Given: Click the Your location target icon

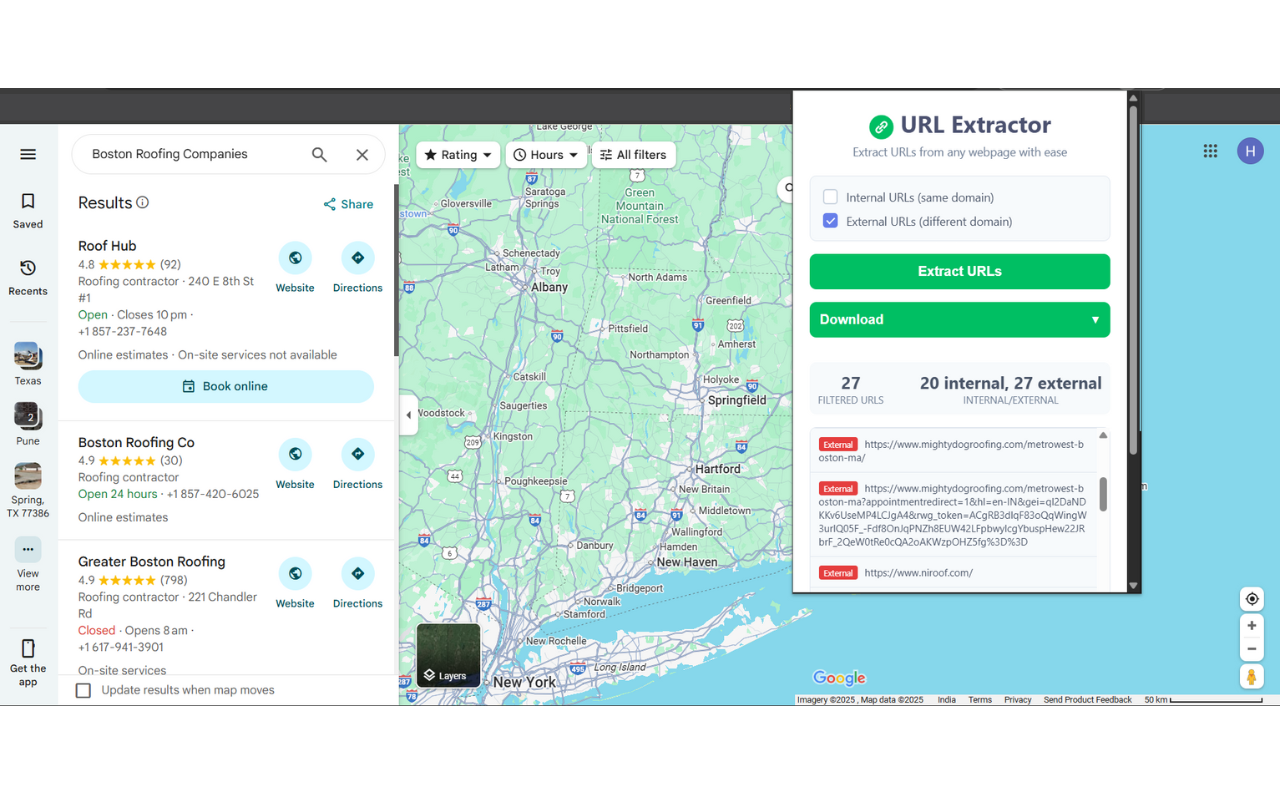Looking at the screenshot, I should 1251,599.
